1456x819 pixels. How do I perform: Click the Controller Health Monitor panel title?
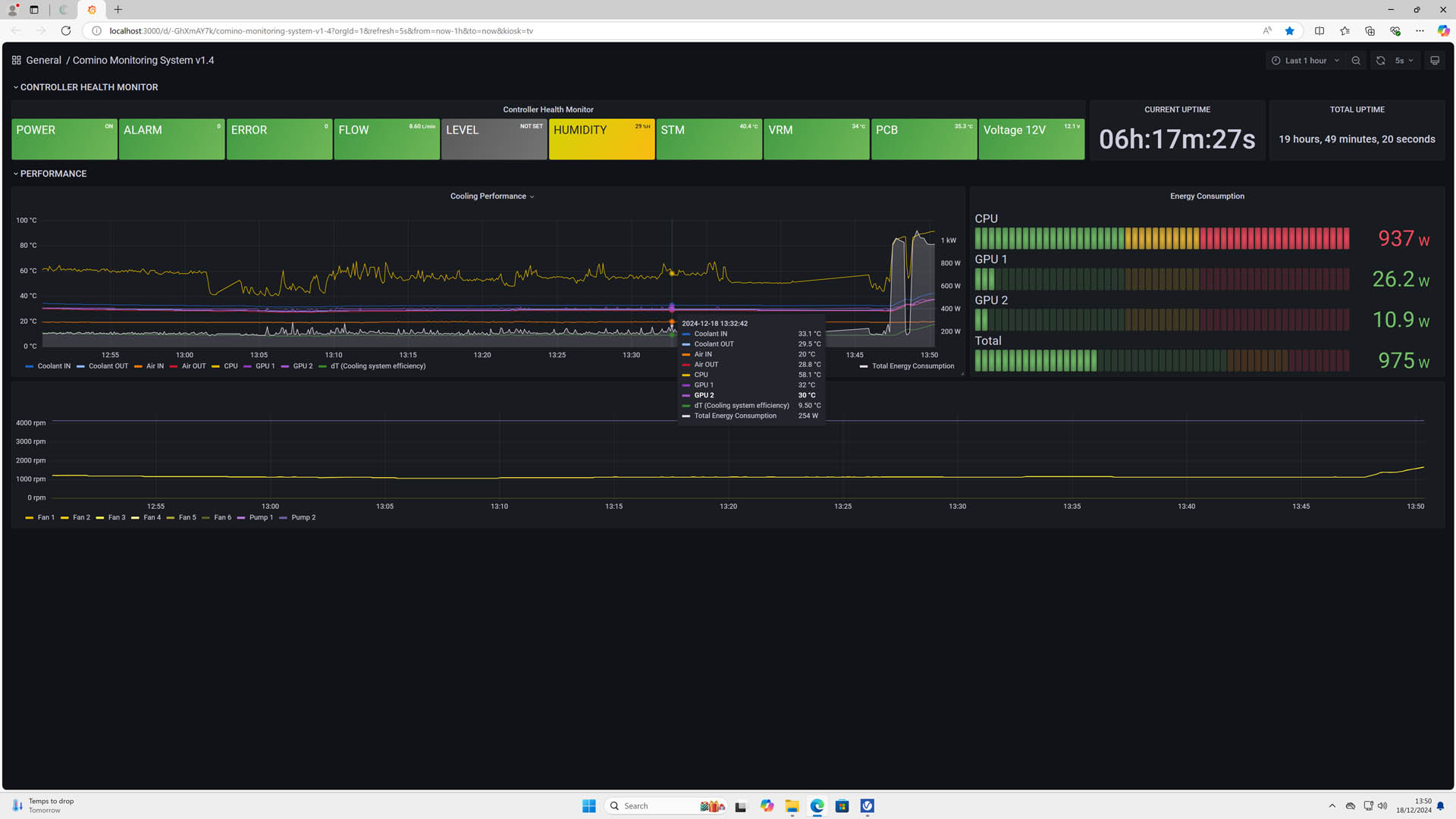[x=548, y=110]
